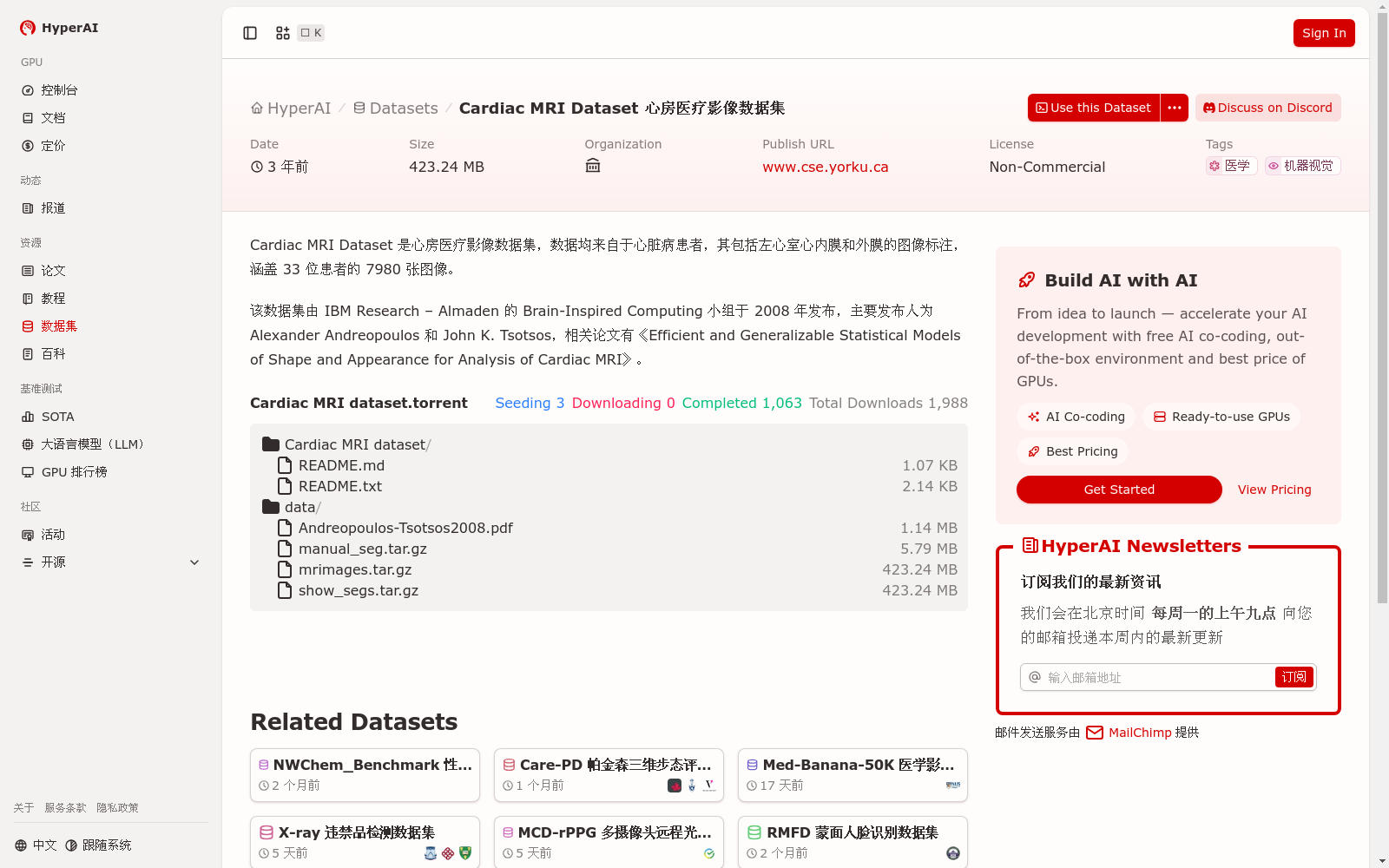This screenshot has height=868, width=1389.
Task: Open NWChem_Benchmark related dataset card
Action: pyautogui.click(x=365, y=775)
